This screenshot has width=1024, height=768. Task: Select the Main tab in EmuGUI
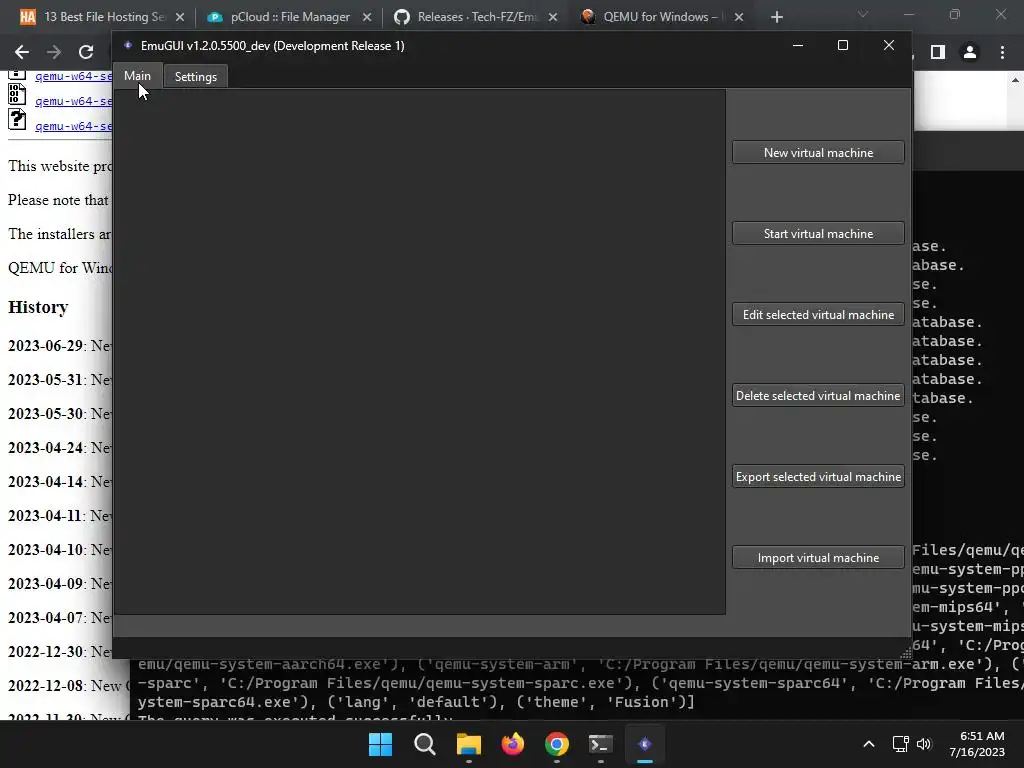pos(137,76)
